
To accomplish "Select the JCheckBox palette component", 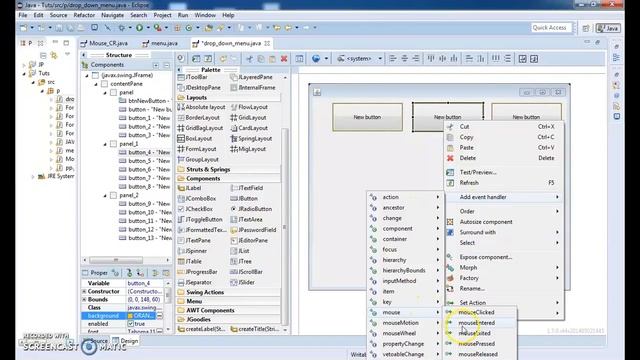I will (196, 209).
